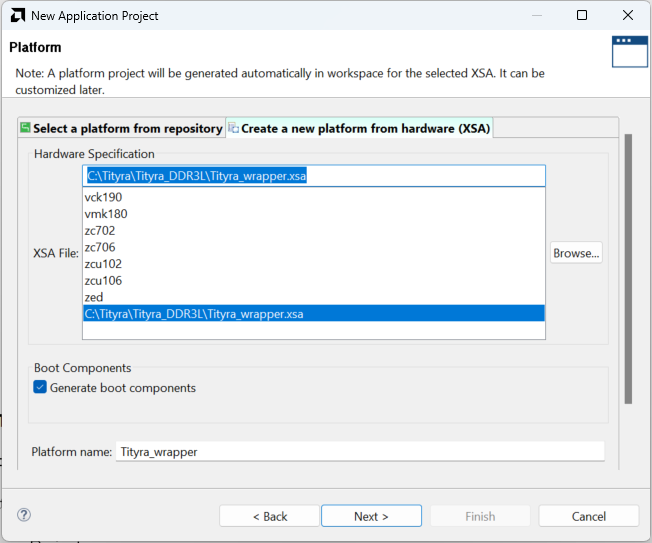
Task: Choose vmk180 in the dropdown list
Action: [106, 214]
